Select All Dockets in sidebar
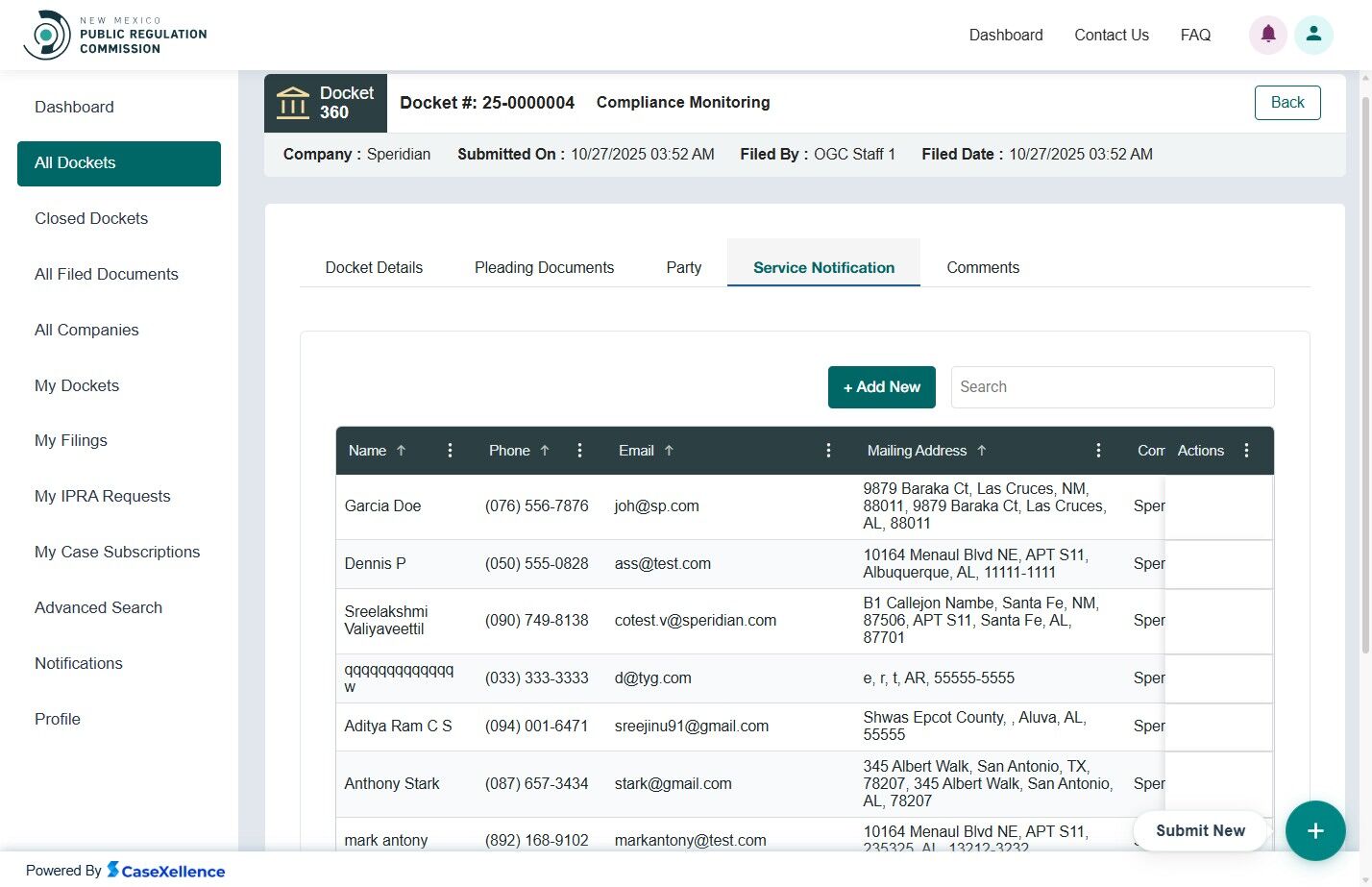This screenshot has width=1372, height=887. (119, 163)
